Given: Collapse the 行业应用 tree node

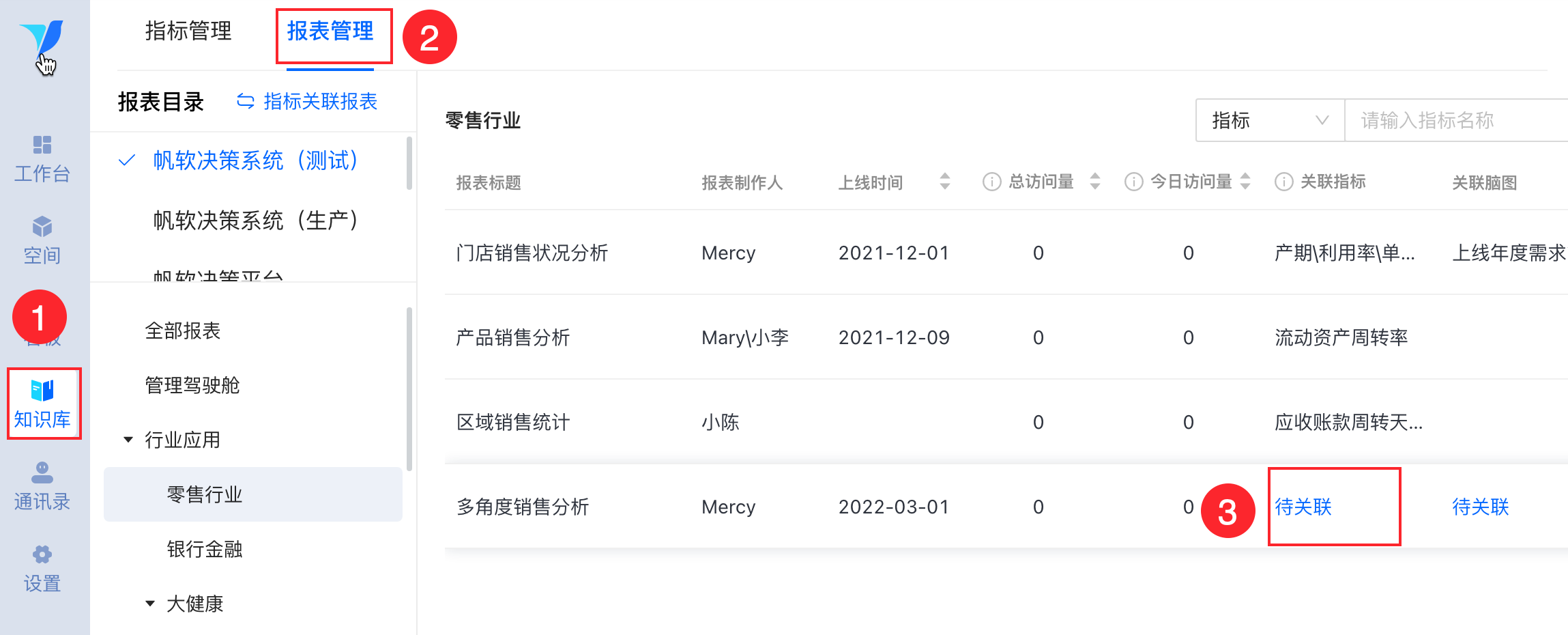Looking at the screenshot, I should [x=128, y=440].
